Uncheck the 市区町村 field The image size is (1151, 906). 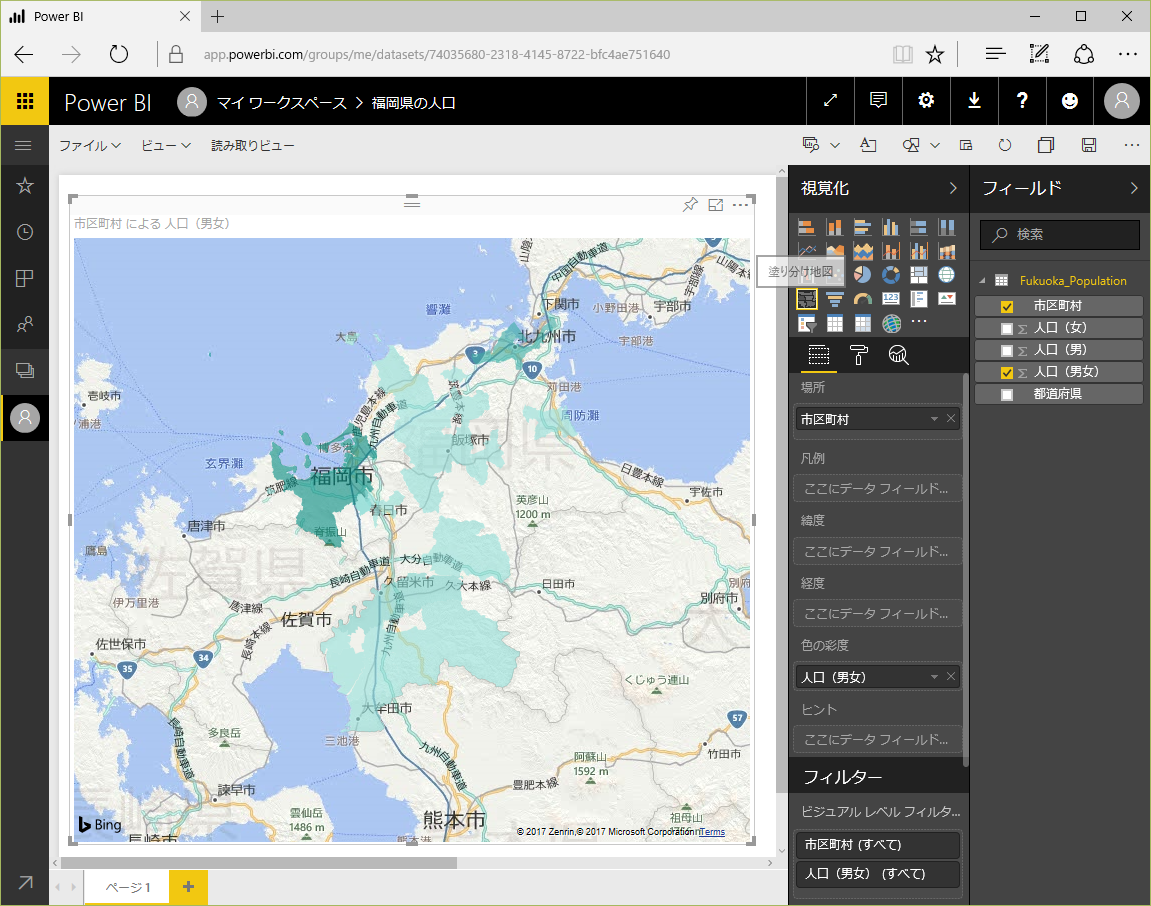[1007, 307]
